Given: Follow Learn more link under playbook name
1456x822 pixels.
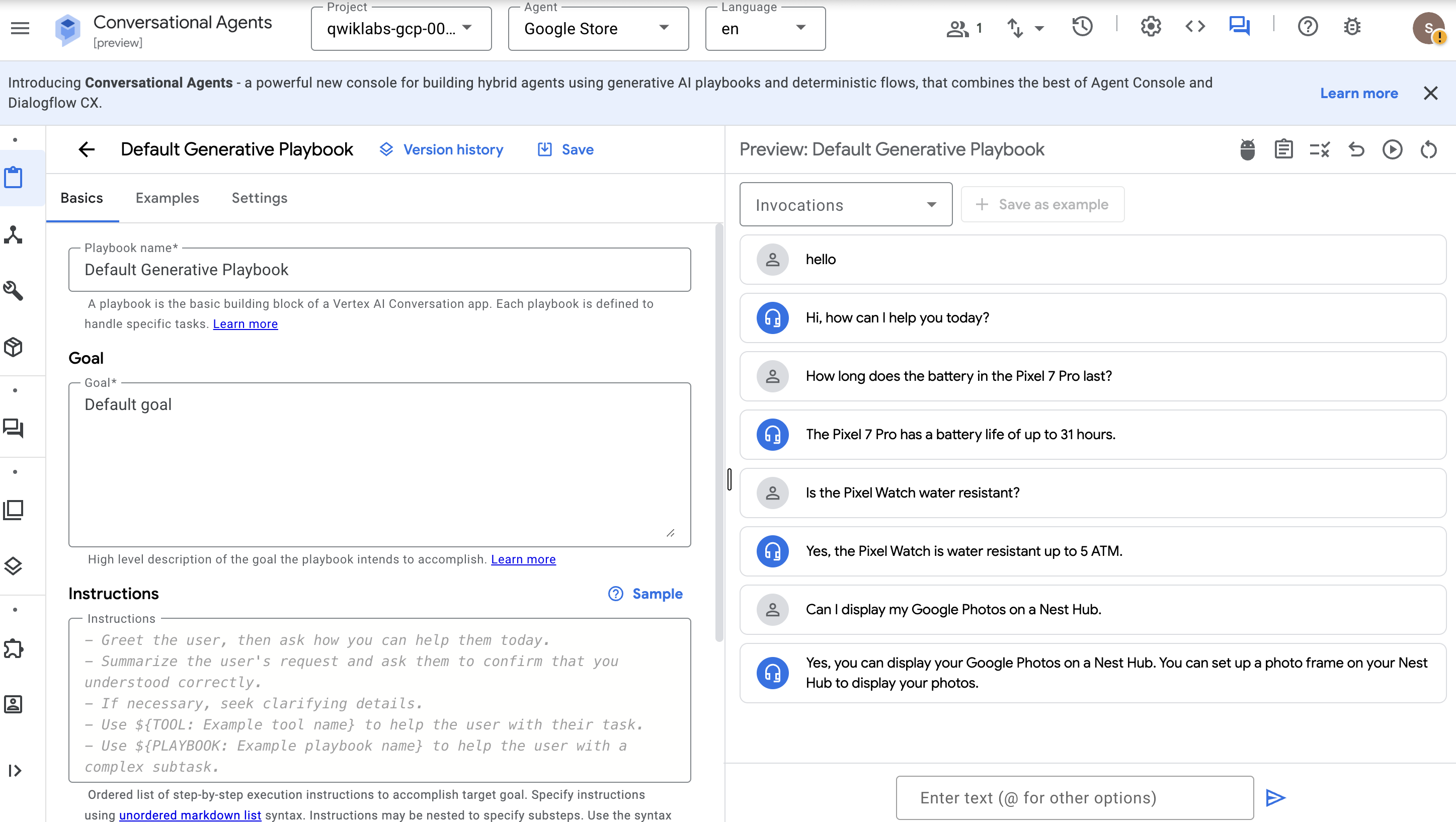Looking at the screenshot, I should 246,324.
